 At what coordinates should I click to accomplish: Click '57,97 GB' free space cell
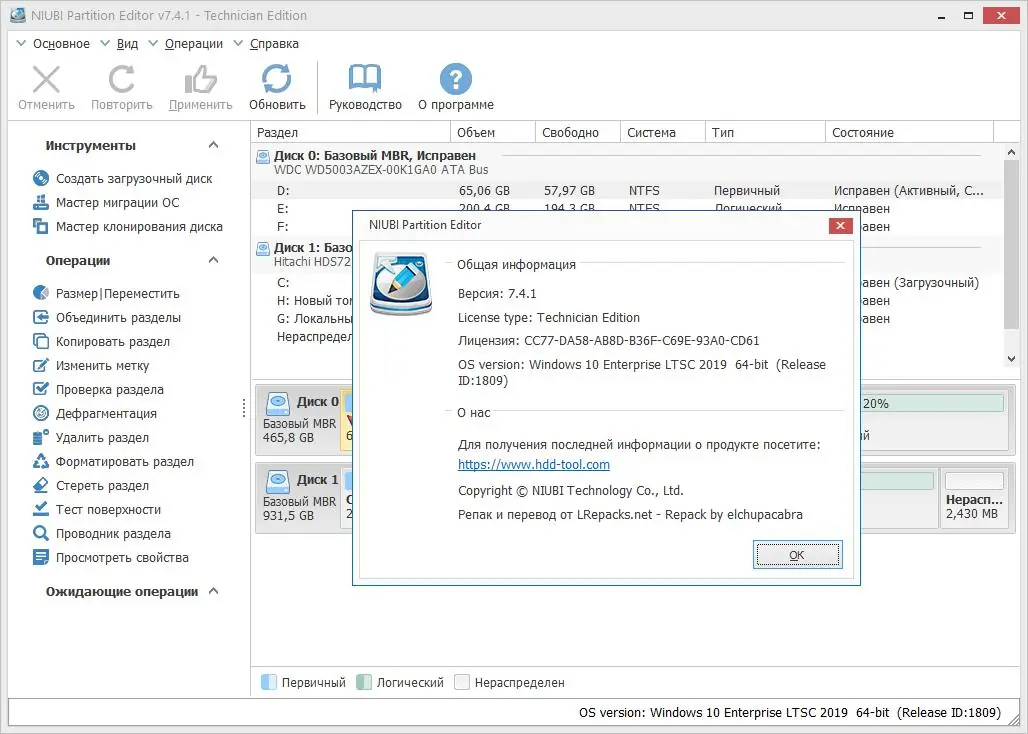tap(569, 191)
